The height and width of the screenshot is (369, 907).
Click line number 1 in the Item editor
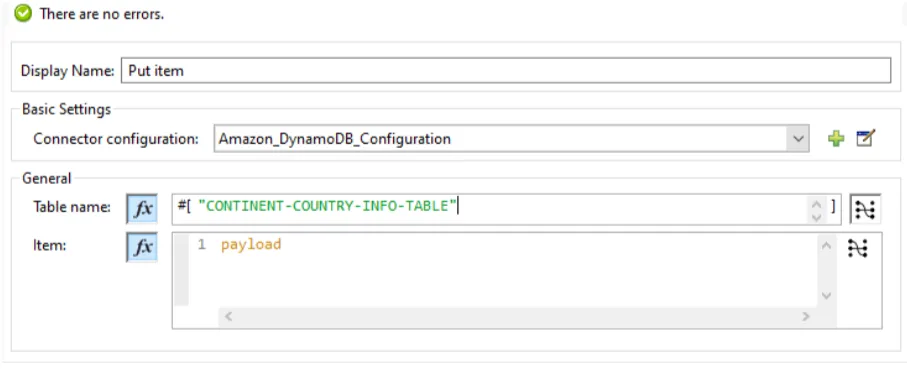pos(201,245)
